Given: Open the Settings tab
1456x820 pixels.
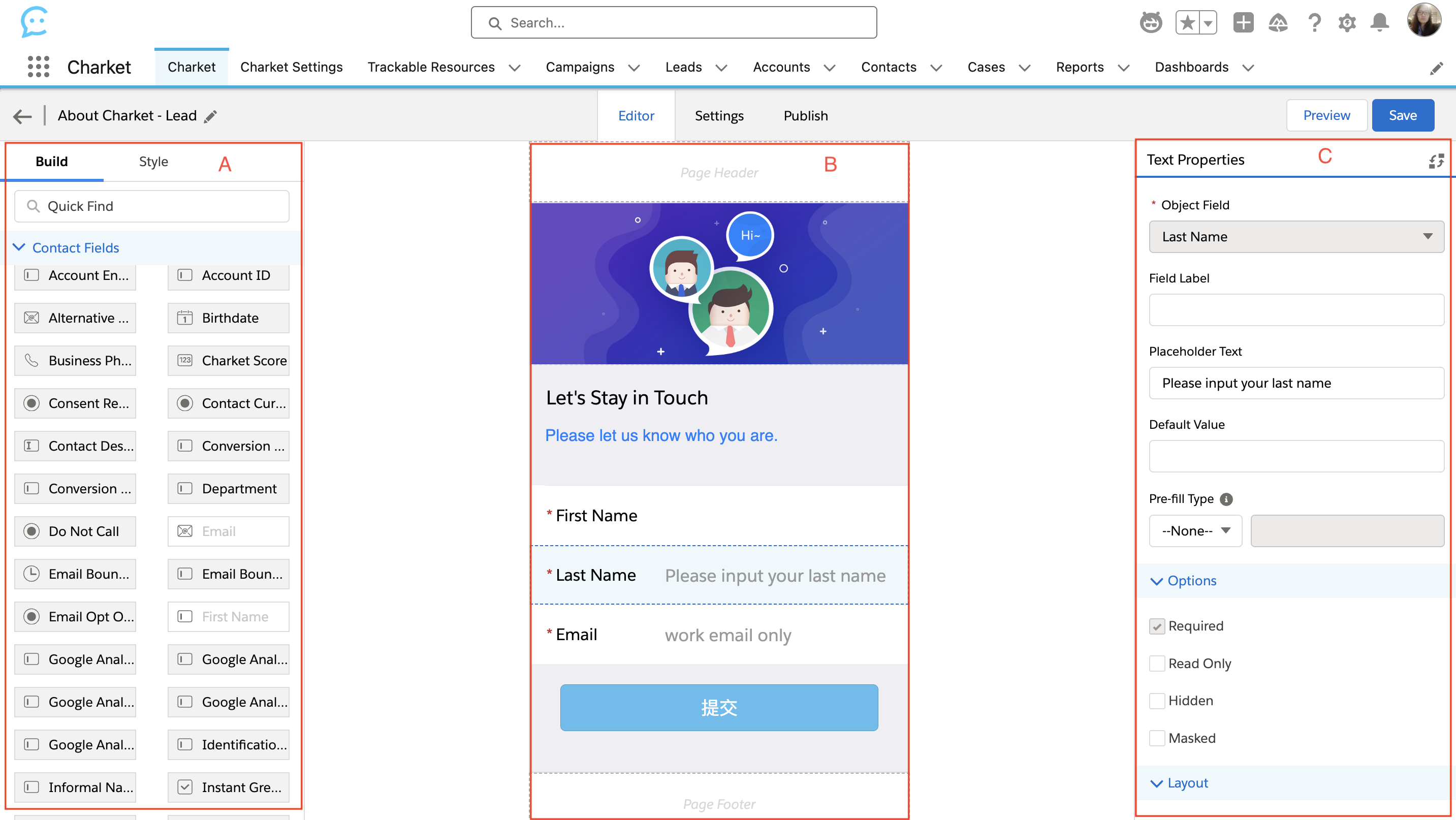Looking at the screenshot, I should [x=719, y=116].
